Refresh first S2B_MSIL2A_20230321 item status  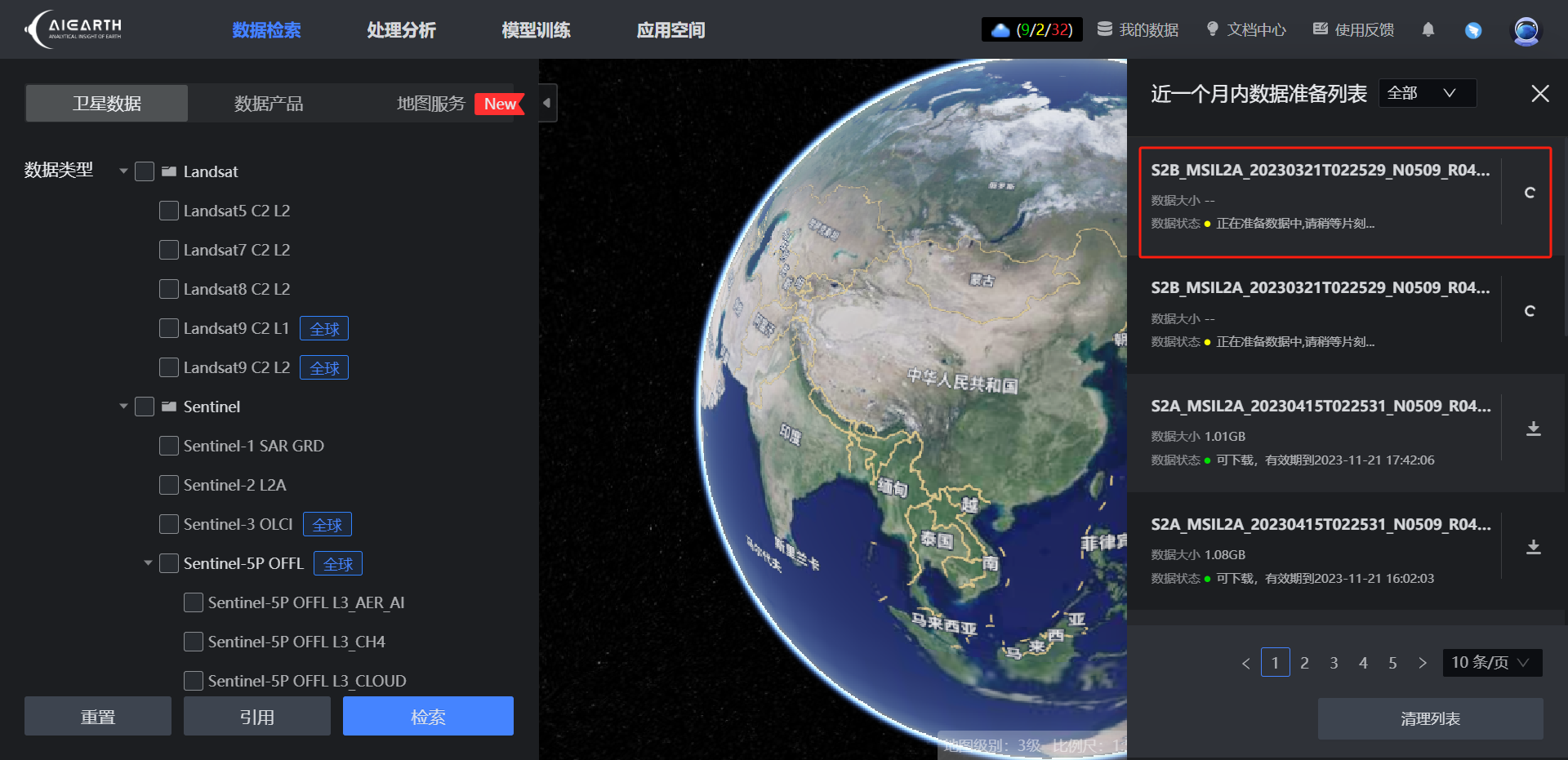[x=1530, y=193]
